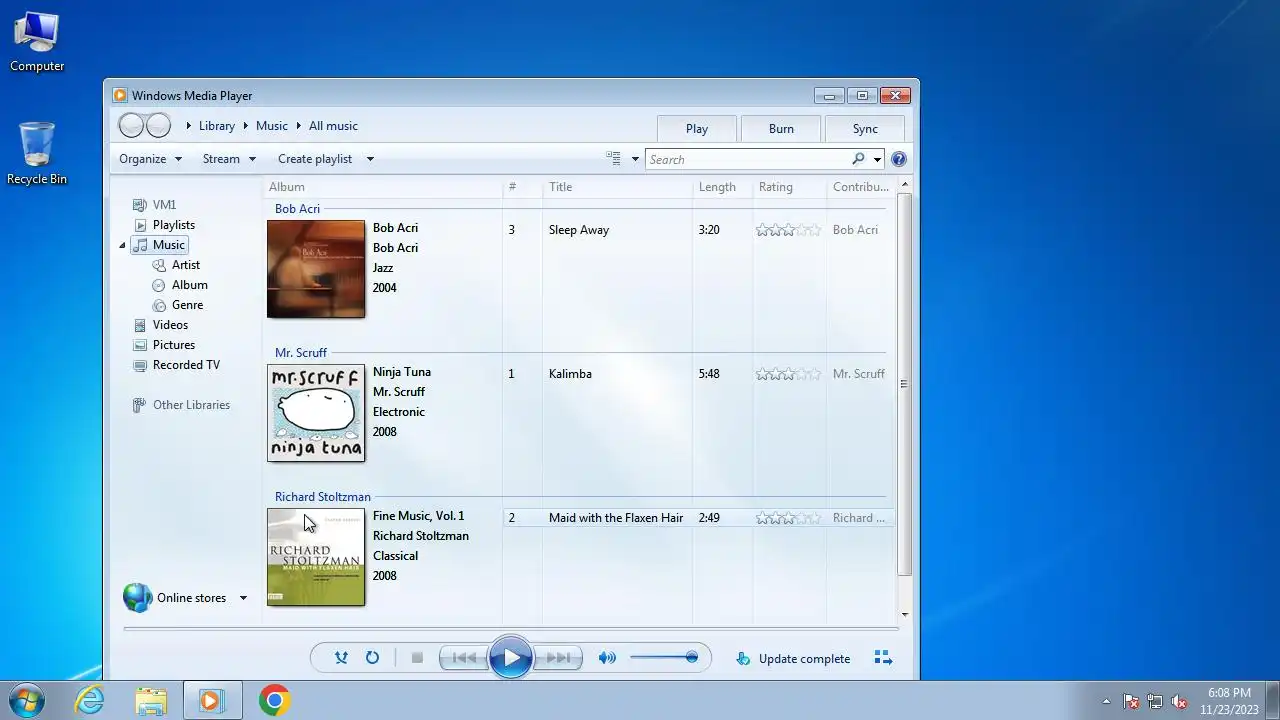Select Maid with the Flaxen Hair track
Viewport: 1280px width, 720px height.
pyautogui.click(x=615, y=518)
